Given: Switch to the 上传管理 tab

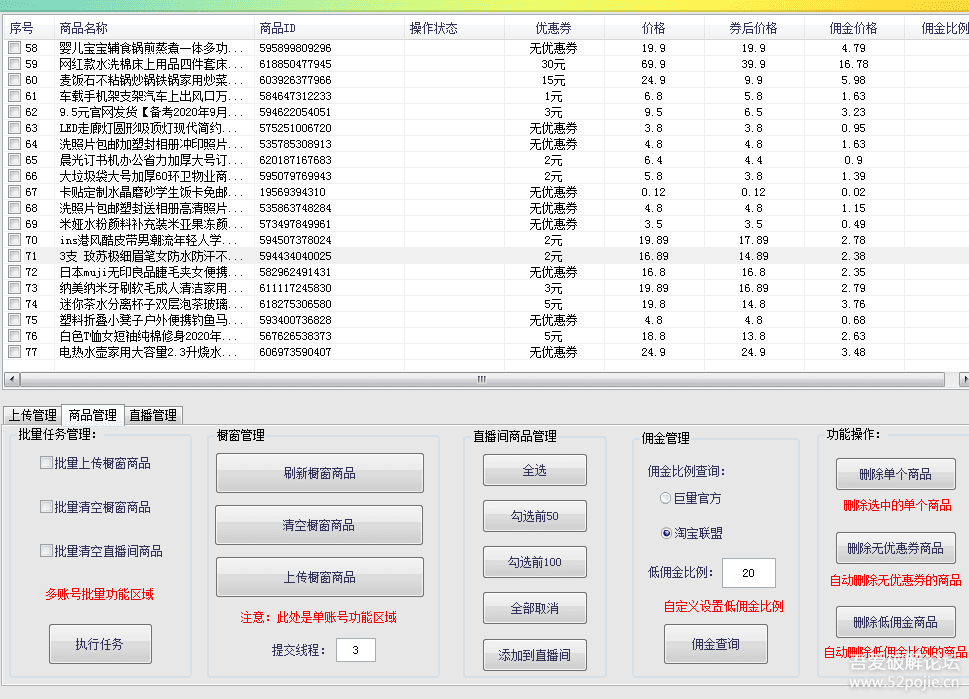Looking at the screenshot, I should pyautogui.click(x=32, y=415).
